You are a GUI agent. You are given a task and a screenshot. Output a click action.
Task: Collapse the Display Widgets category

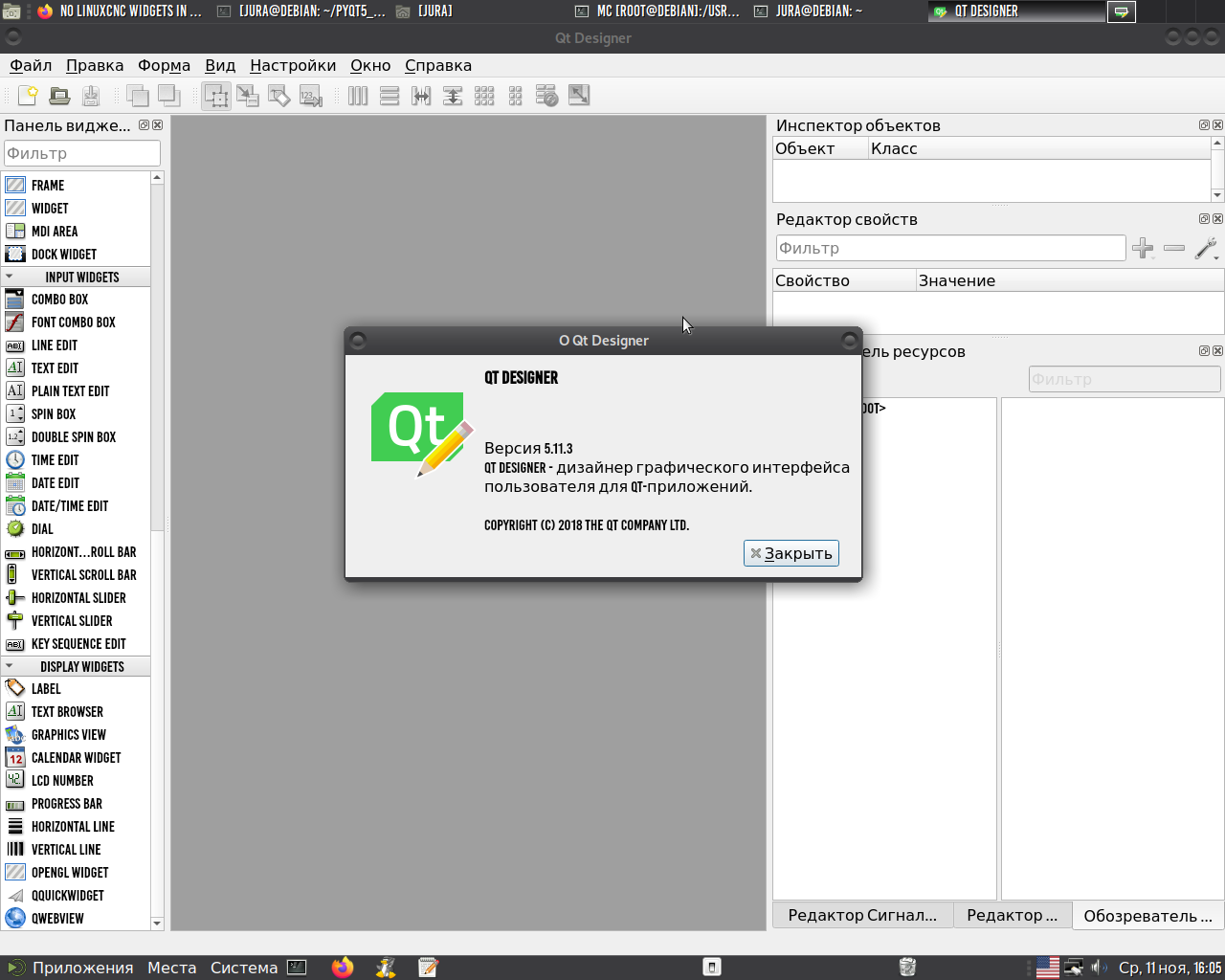[77, 667]
